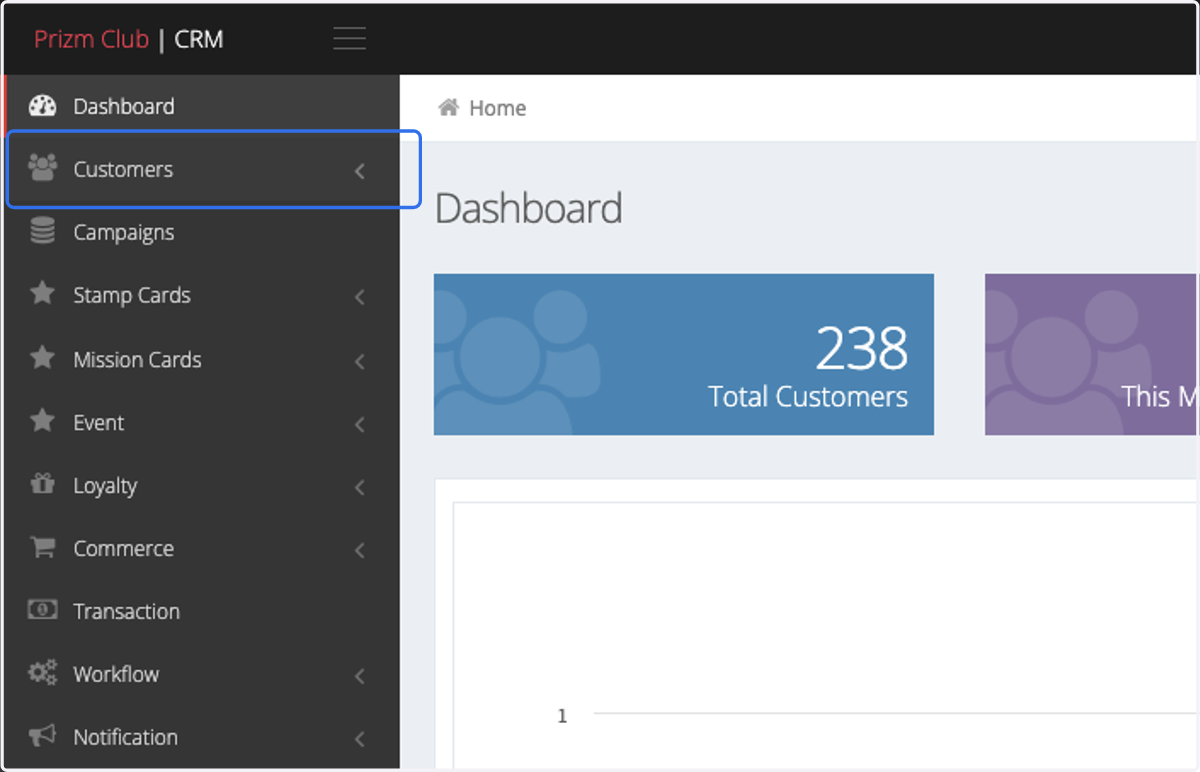Screen dimensions: 1200x772
Task: Click the Customers people icon
Action: click(42, 167)
